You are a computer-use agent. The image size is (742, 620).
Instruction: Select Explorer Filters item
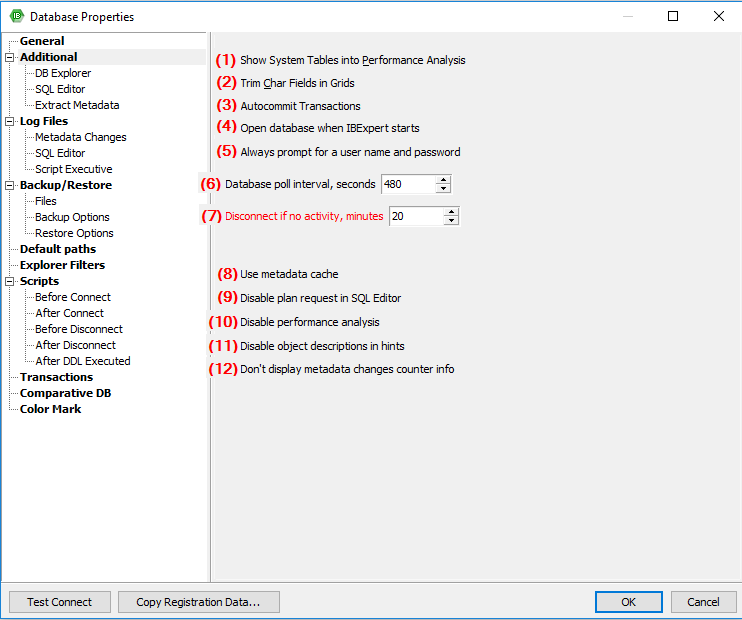(x=62, y=265)
